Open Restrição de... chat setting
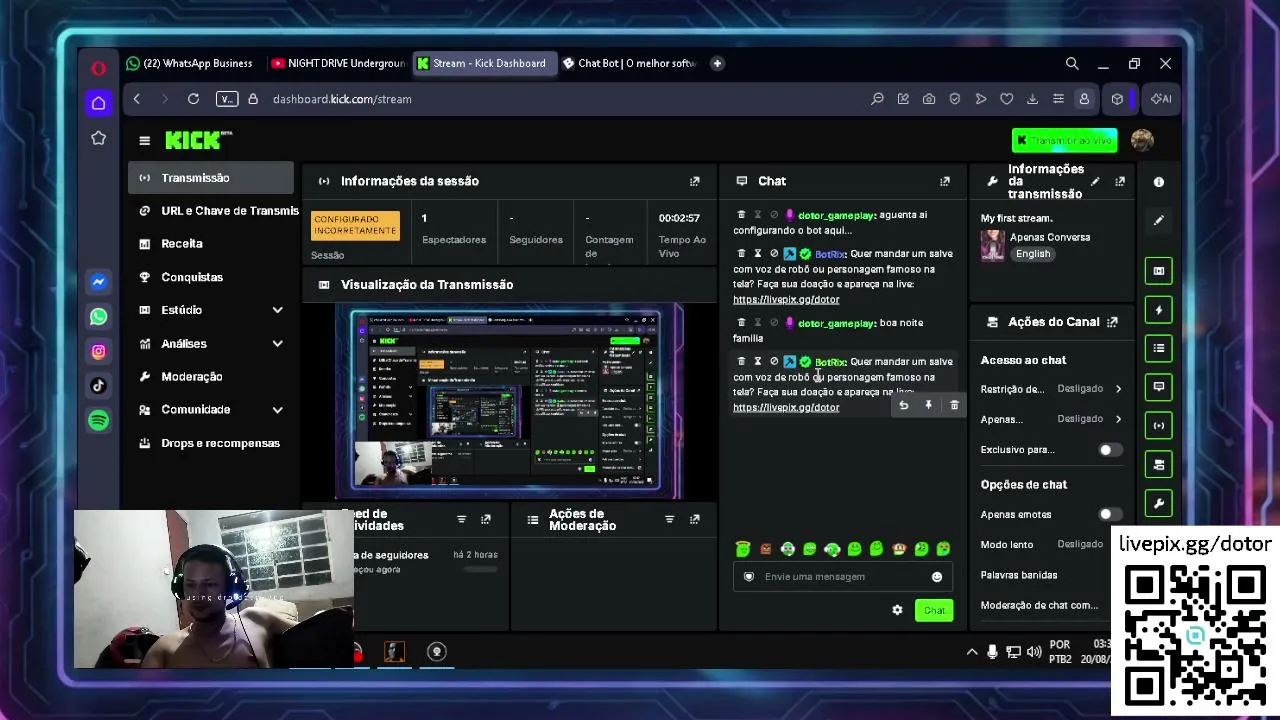The height and width of the screenshot is (720, 1280). pyautogui.click(x=1052, y=389)
